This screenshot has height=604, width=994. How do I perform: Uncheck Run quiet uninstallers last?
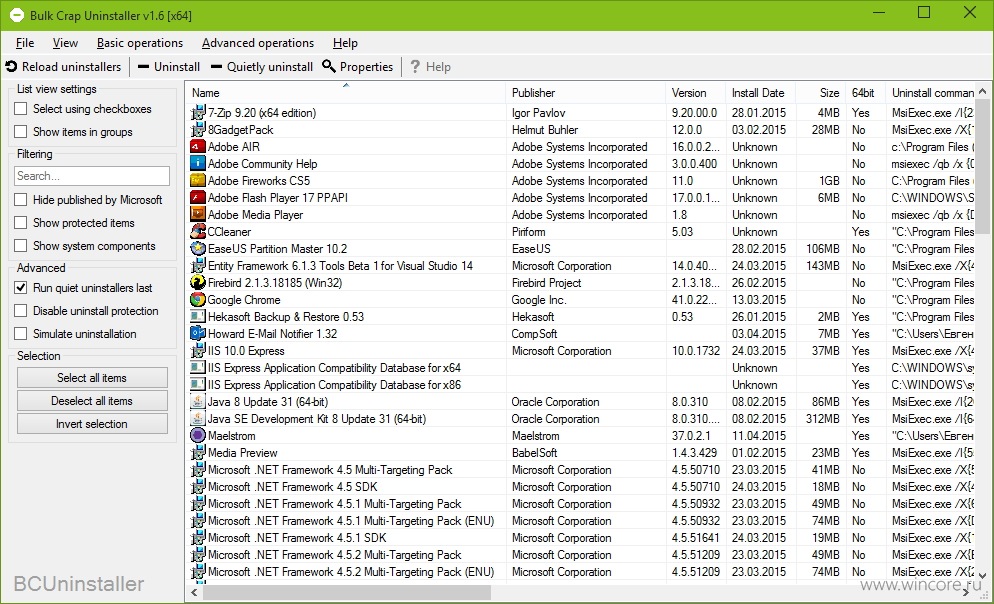pyautogui.click(x=21, y=288)
